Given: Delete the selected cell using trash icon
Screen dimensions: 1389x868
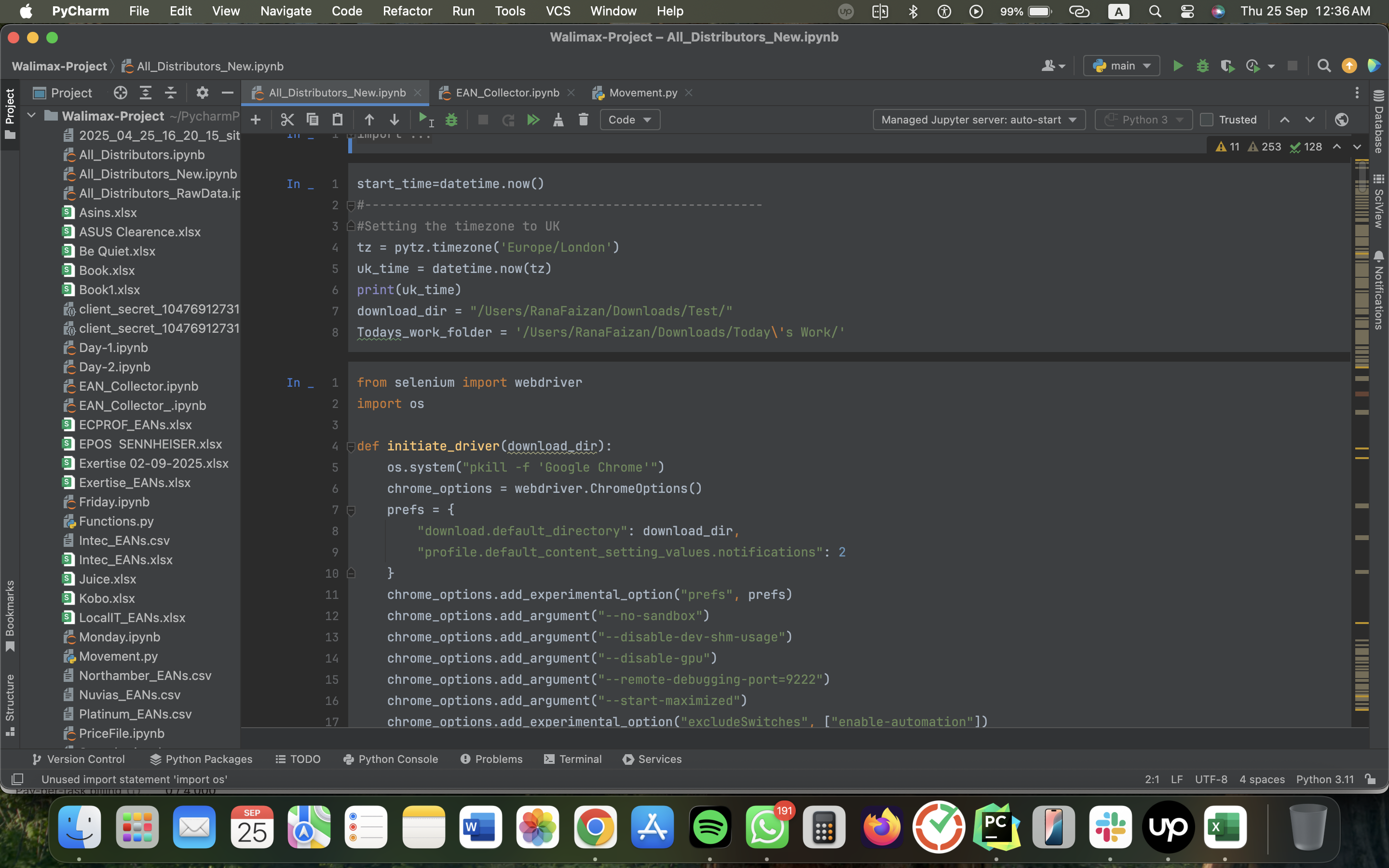Looking at the screenshot, I should [x=583, y=120].
